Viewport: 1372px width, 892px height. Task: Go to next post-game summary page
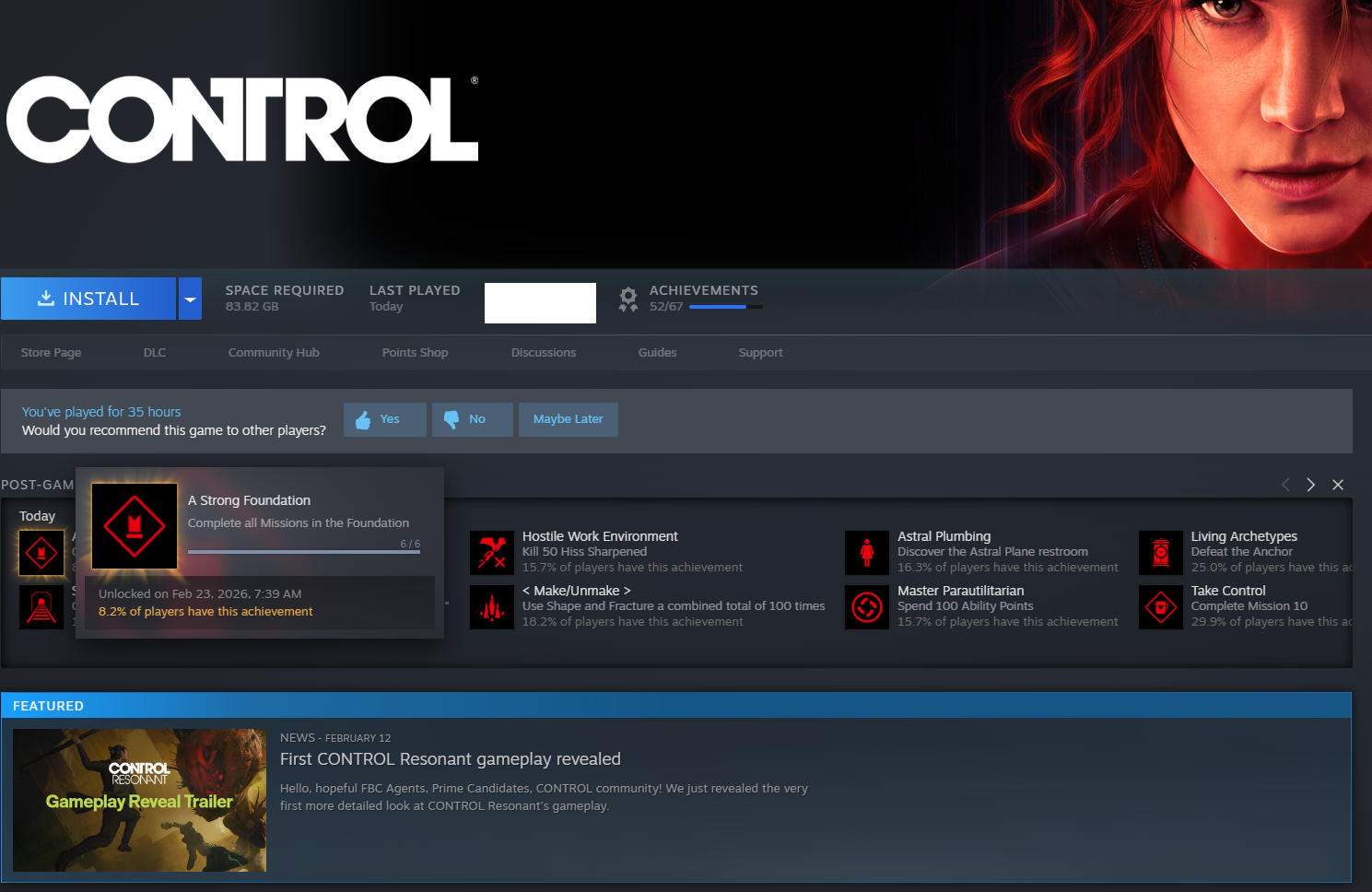point(1311,485)
